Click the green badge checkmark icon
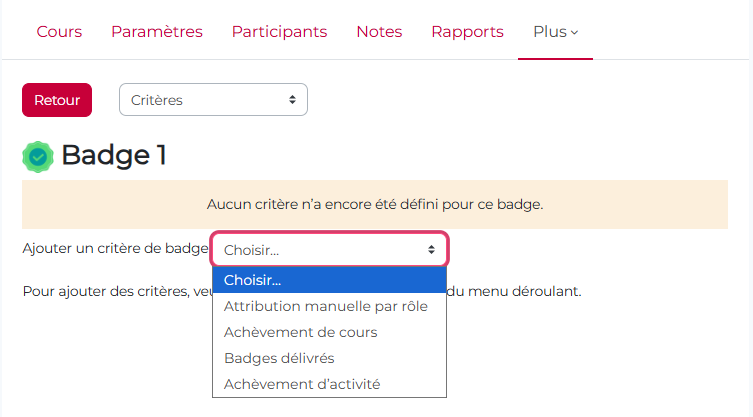This screenshot has height=417, width=753. pos(38,156)
